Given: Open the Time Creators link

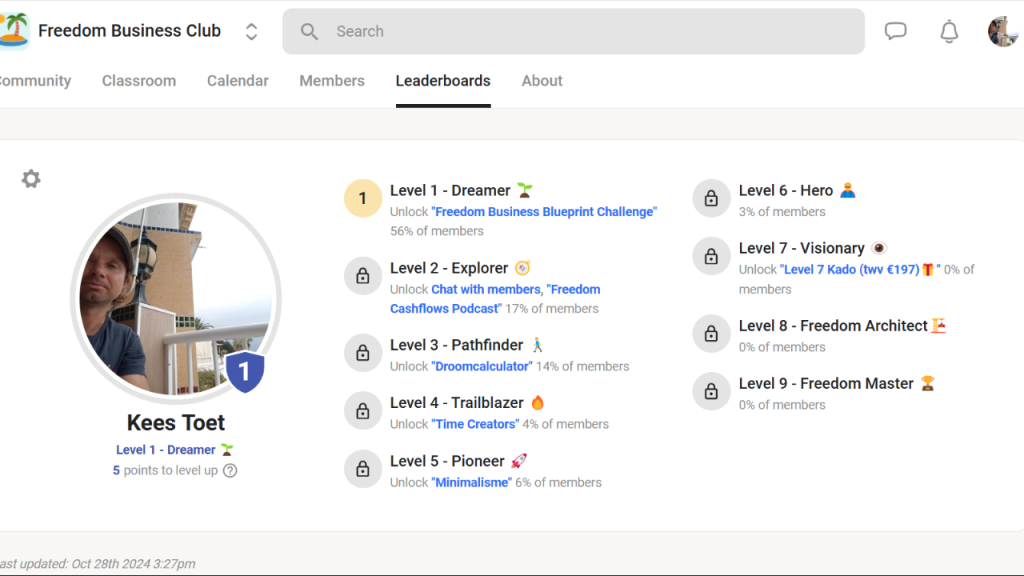Looking at the screenshot, I should tap(475, 424).
